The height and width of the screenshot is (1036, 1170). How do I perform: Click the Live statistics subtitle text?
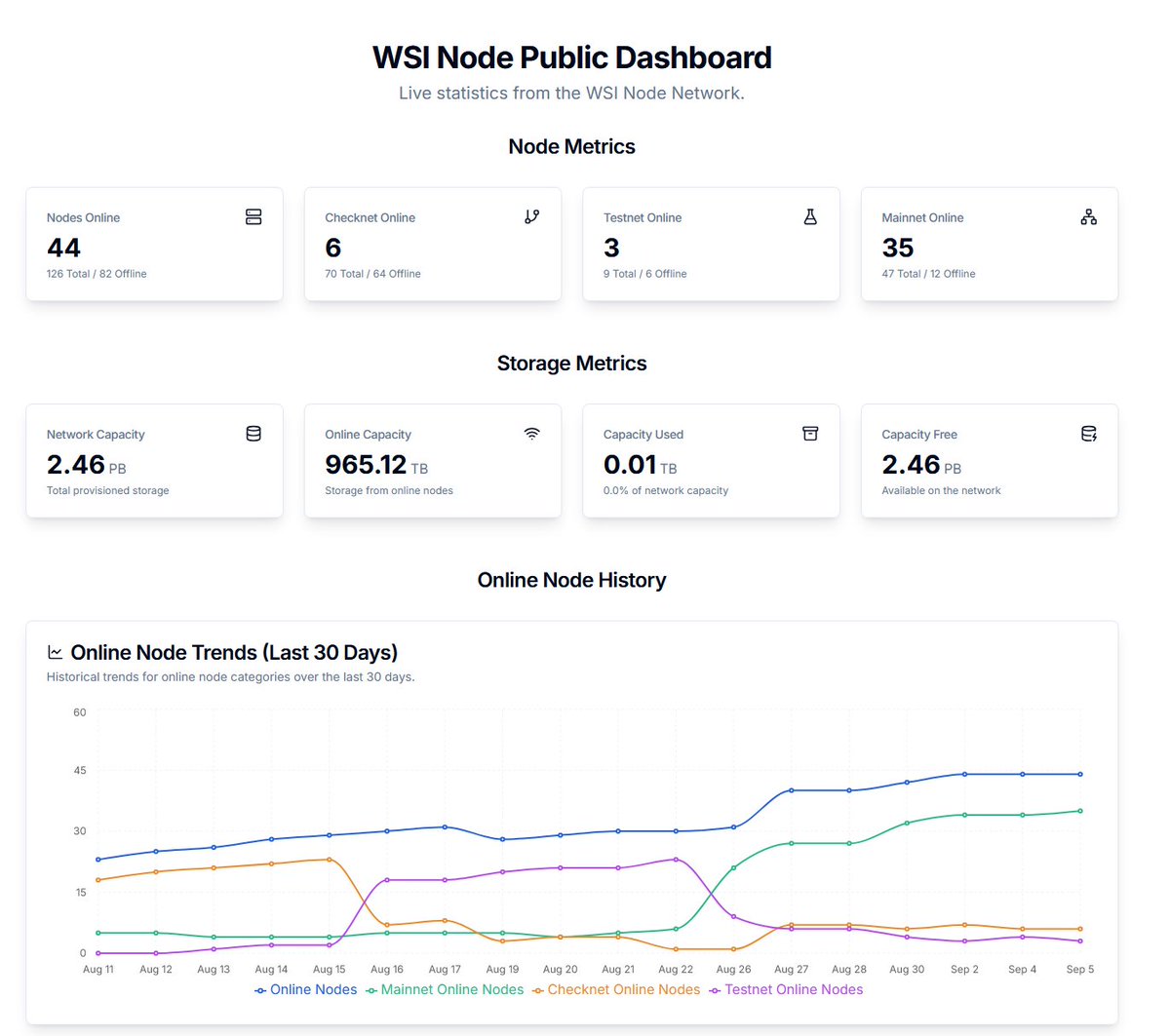pos(572,94)
